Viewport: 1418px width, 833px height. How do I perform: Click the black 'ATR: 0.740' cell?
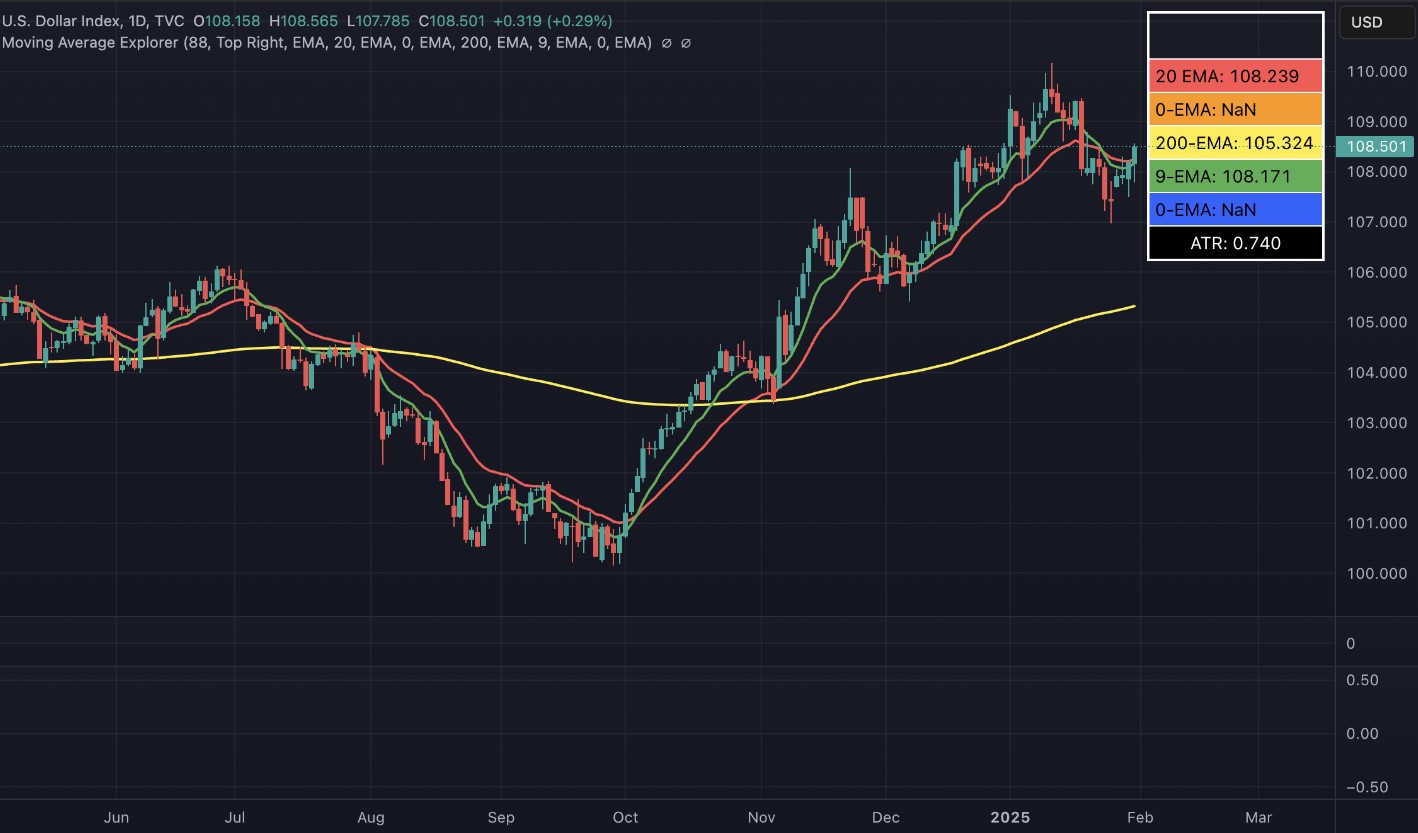pos(1235,243)
